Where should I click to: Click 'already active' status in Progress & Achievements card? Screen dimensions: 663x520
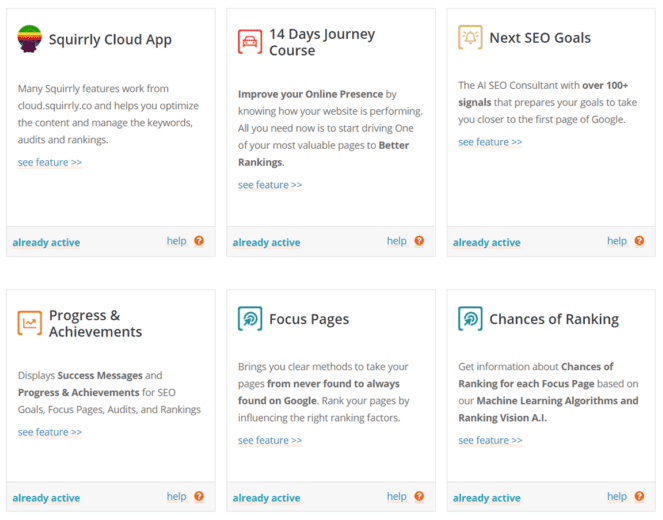point(46,498)
